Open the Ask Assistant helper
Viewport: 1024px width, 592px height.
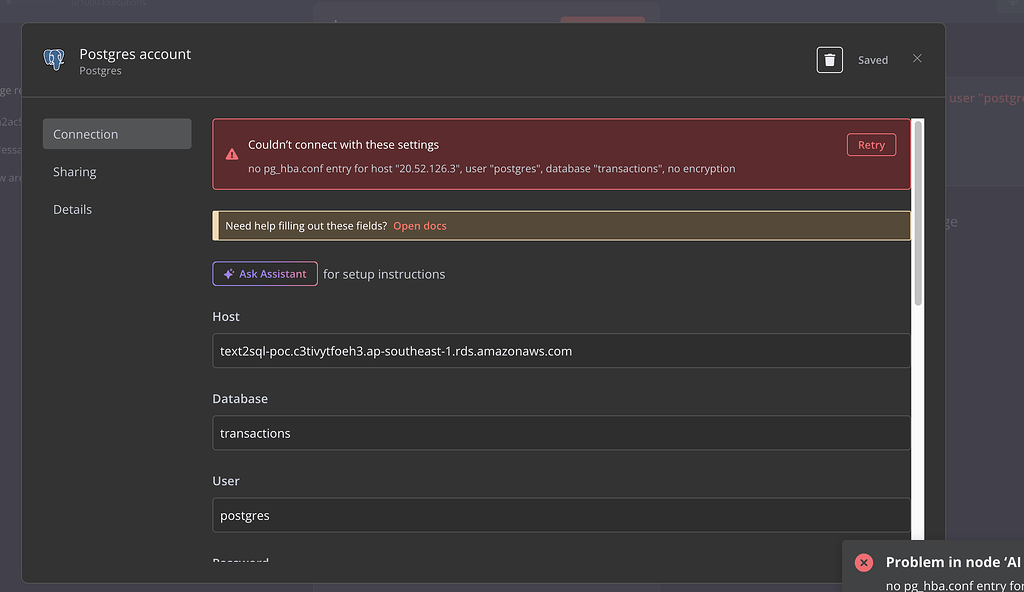coord(265,274)
